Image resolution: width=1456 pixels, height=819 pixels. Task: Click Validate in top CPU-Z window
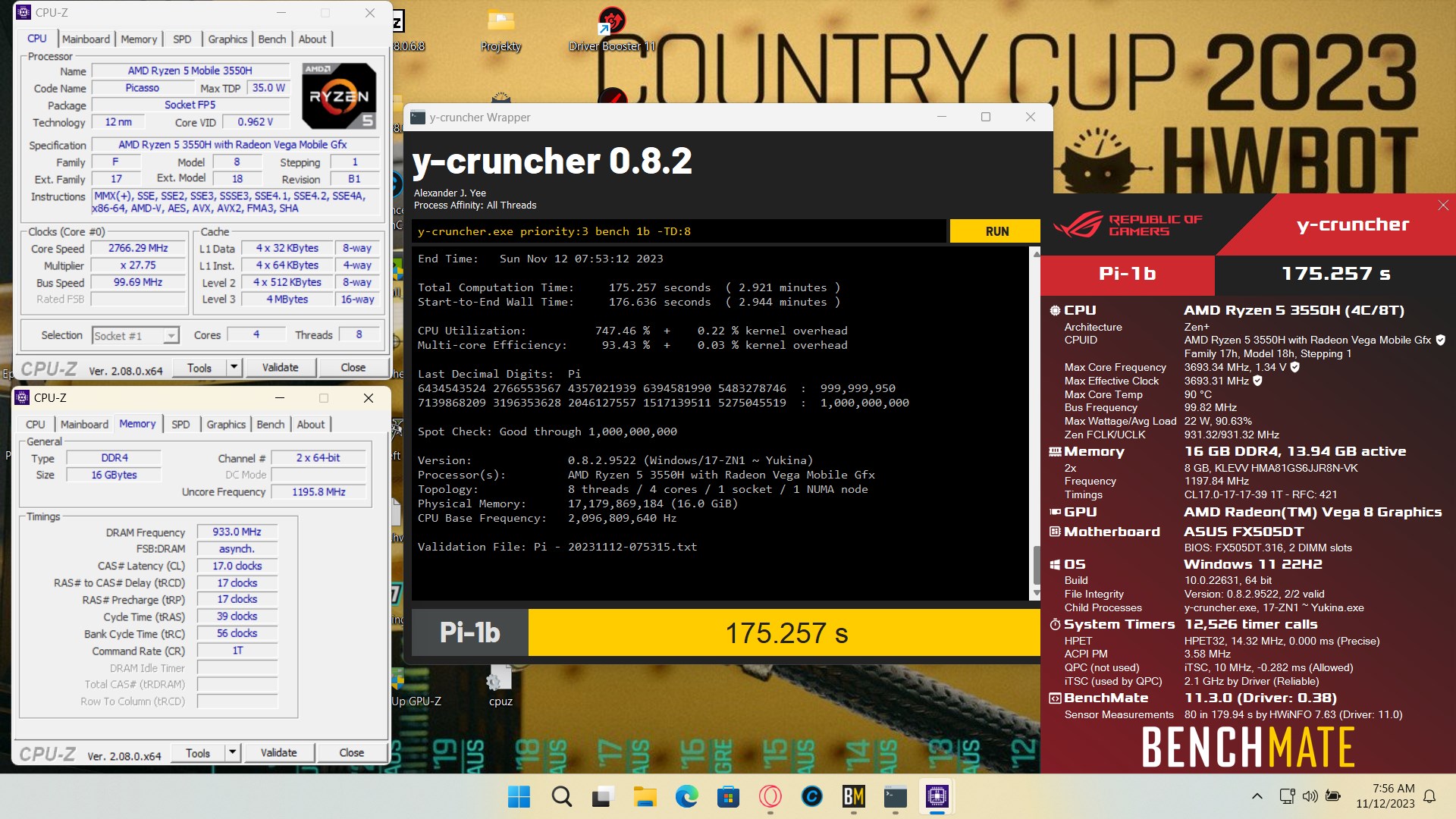click(281, 368)
